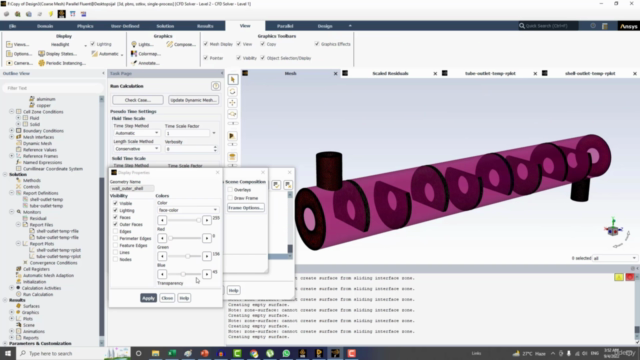This screenshot has height=360, width=640.
Task: Select the zoom view tool
Action: pos(232,114)
